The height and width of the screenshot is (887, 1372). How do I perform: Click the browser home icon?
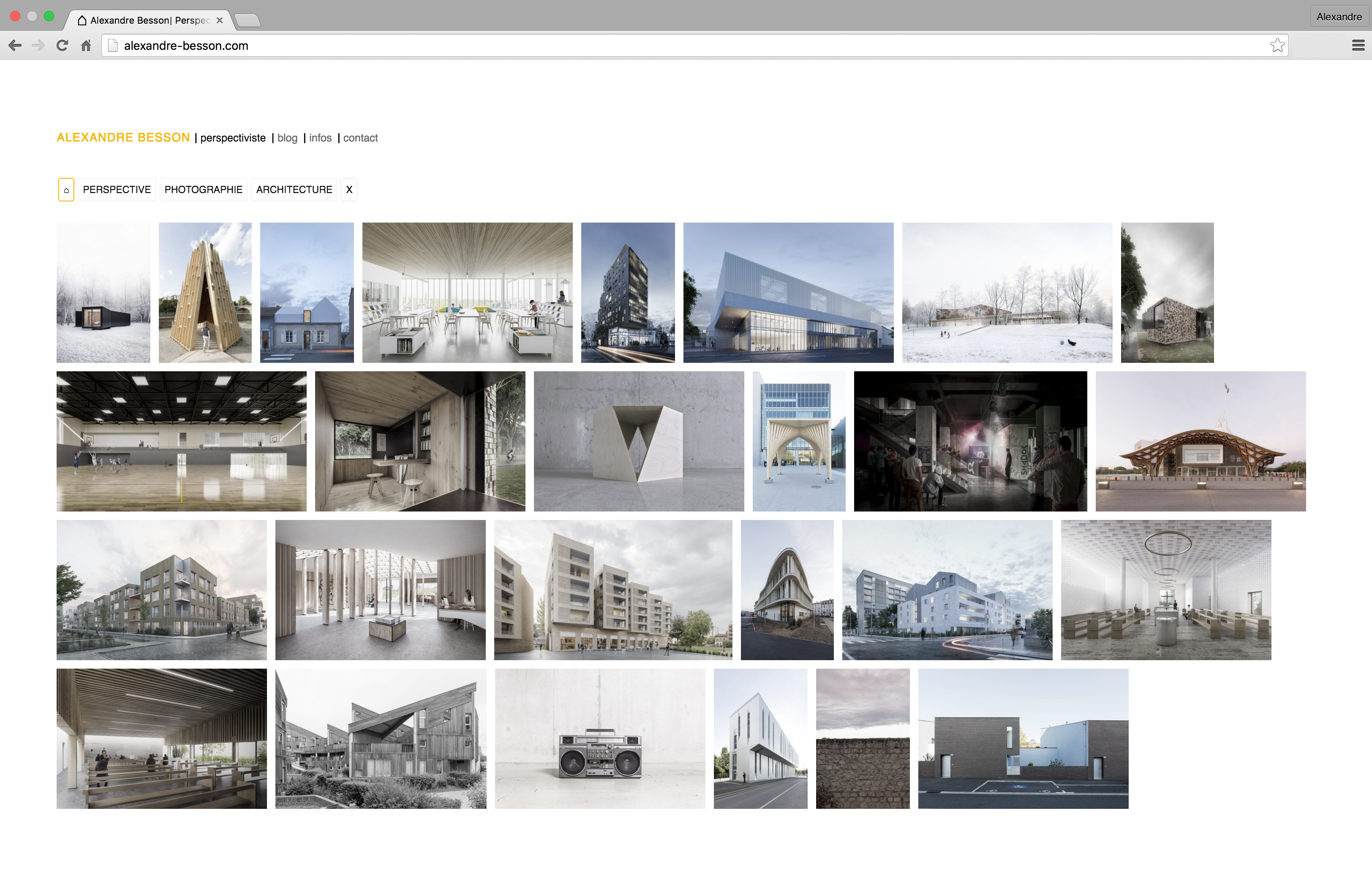click(x=86, y=46)
